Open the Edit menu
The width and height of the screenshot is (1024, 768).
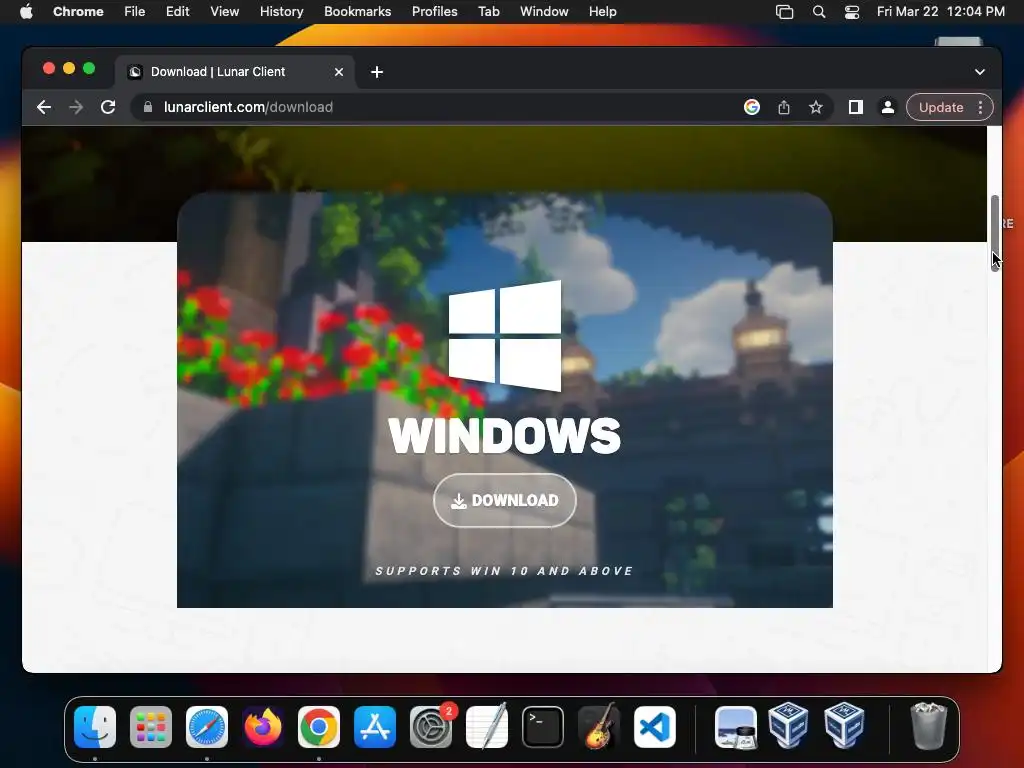click(178, 11)
